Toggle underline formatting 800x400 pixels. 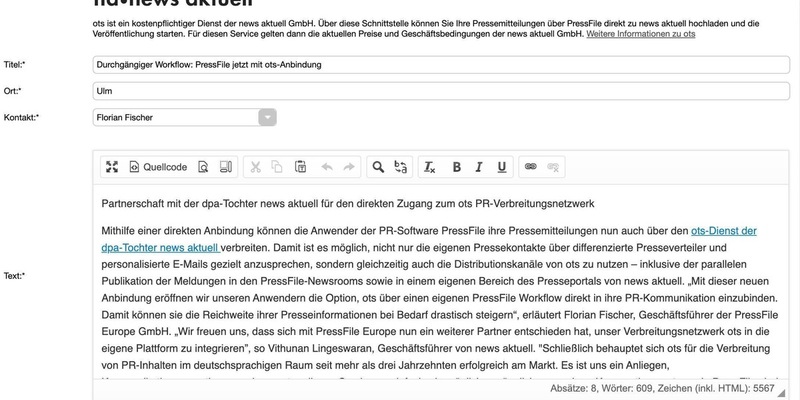click(502, 167)
